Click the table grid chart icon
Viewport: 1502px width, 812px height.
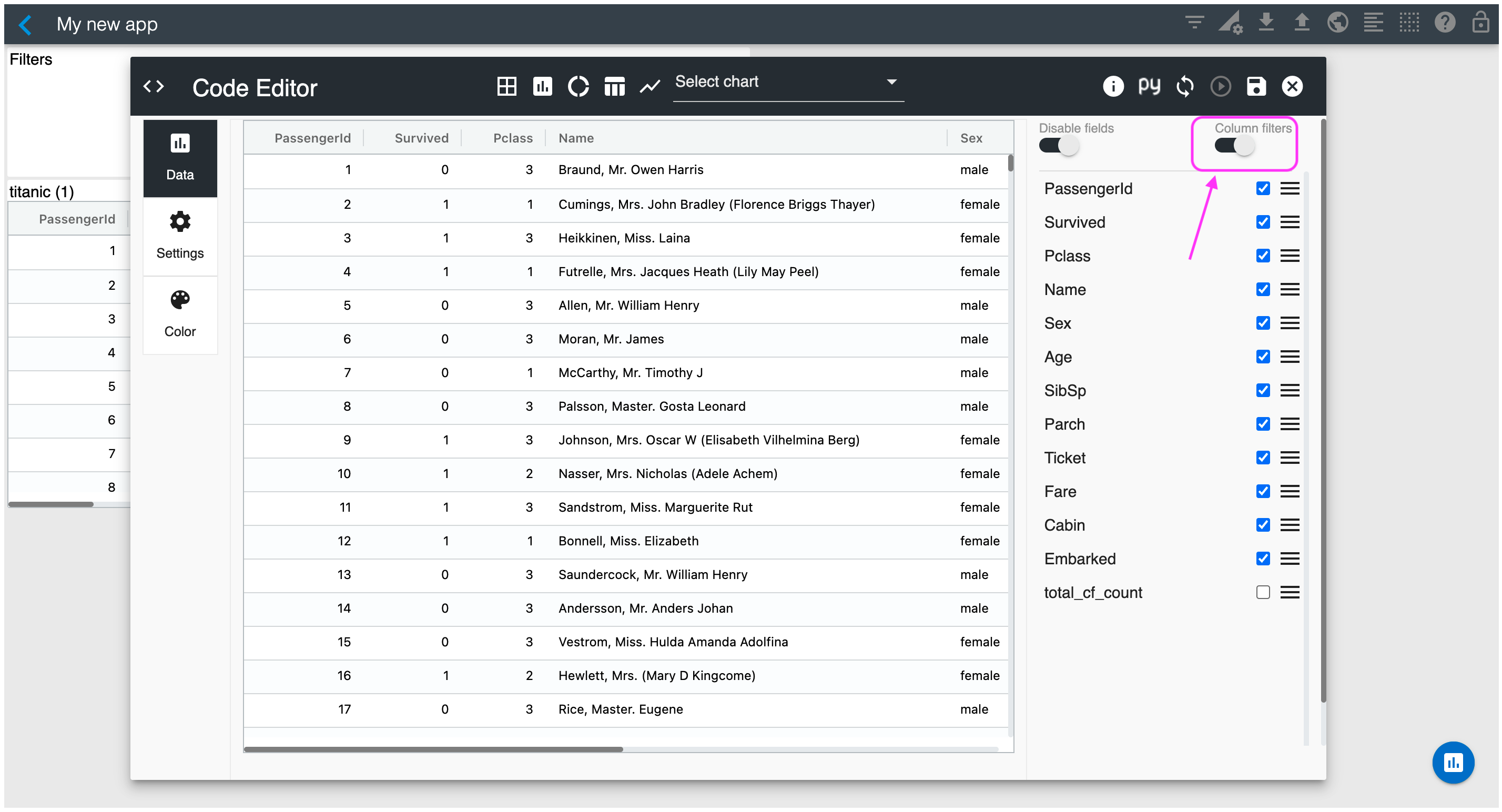pyautogui.click(x=506, y=87)
